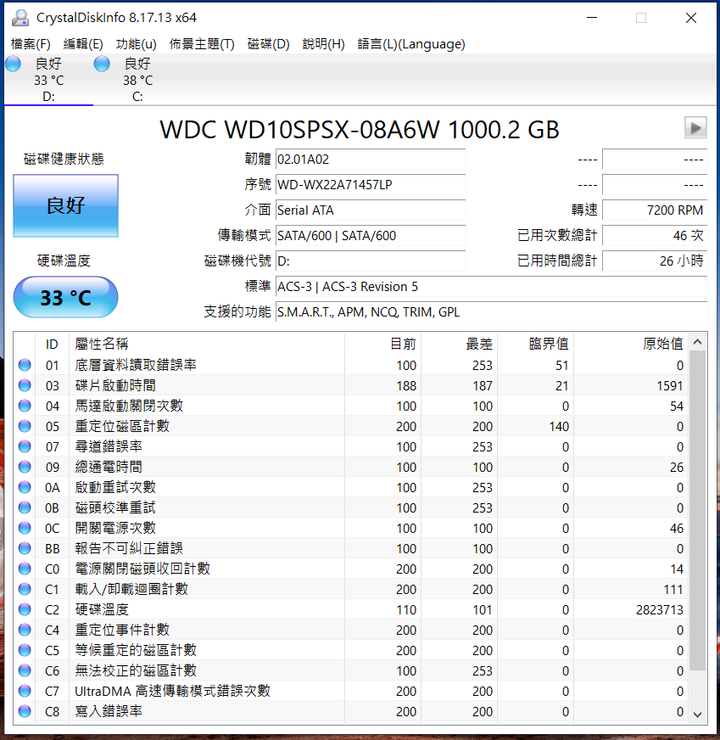Open the 檔案(F) menu
The image size is (720, 740).
point(31,44)
